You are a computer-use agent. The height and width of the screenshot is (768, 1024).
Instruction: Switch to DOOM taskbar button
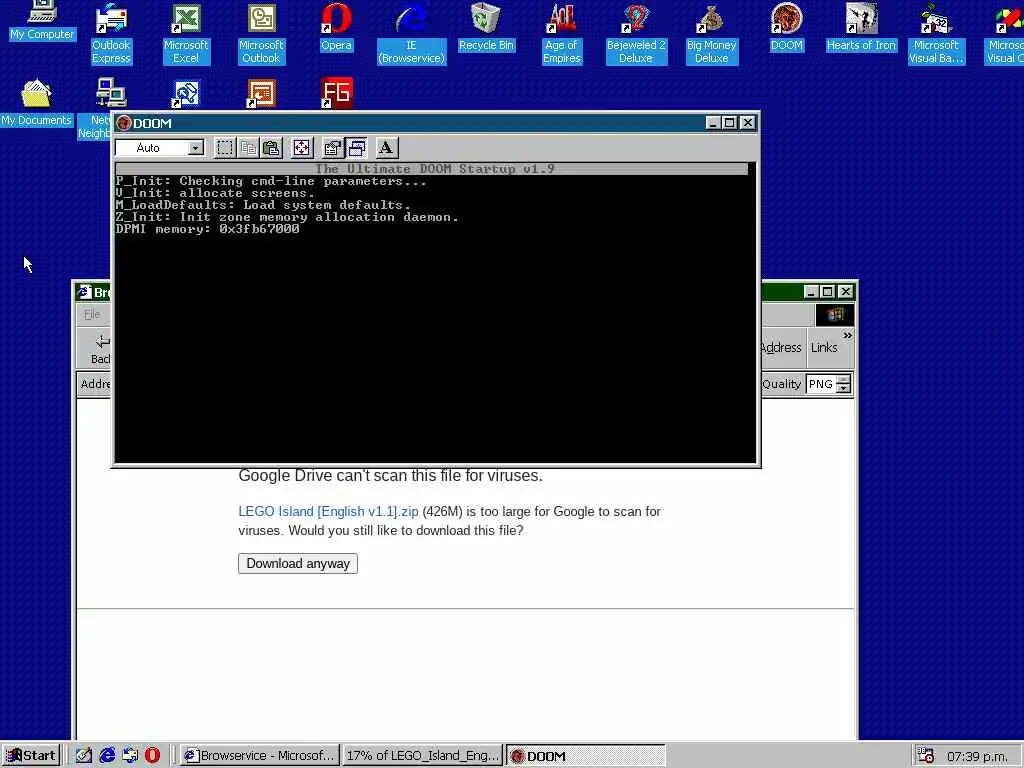point(585,756)
